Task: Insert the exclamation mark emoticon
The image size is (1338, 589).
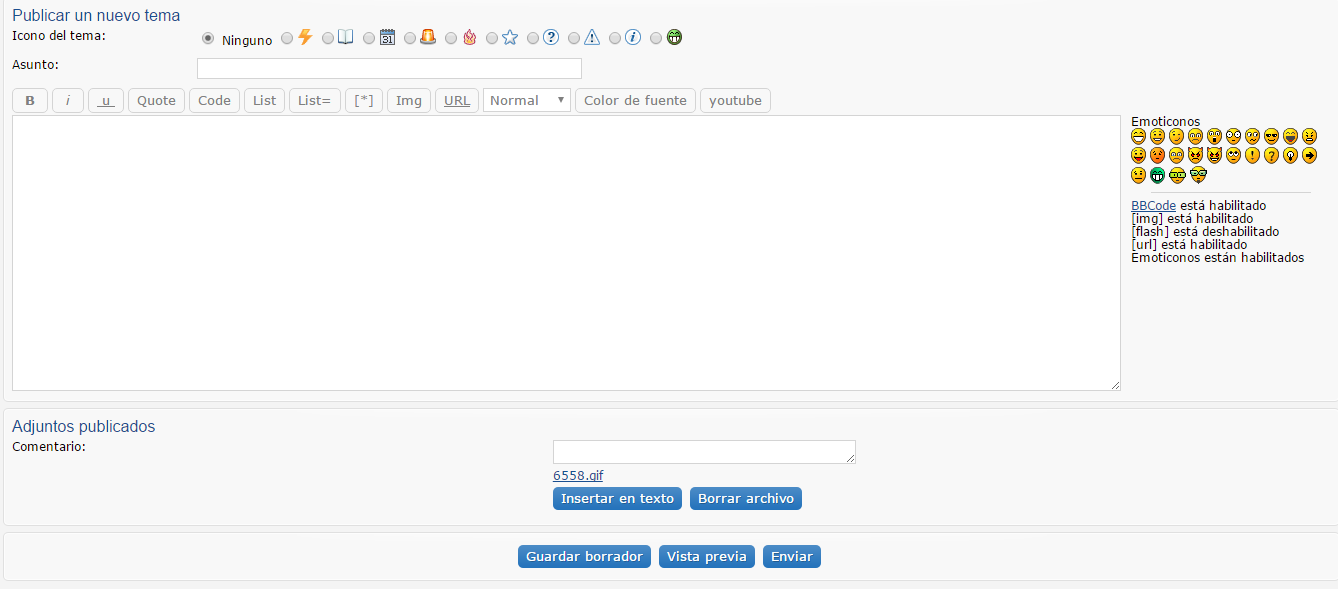Action: pyautogui.click(x=1252, y=155)
